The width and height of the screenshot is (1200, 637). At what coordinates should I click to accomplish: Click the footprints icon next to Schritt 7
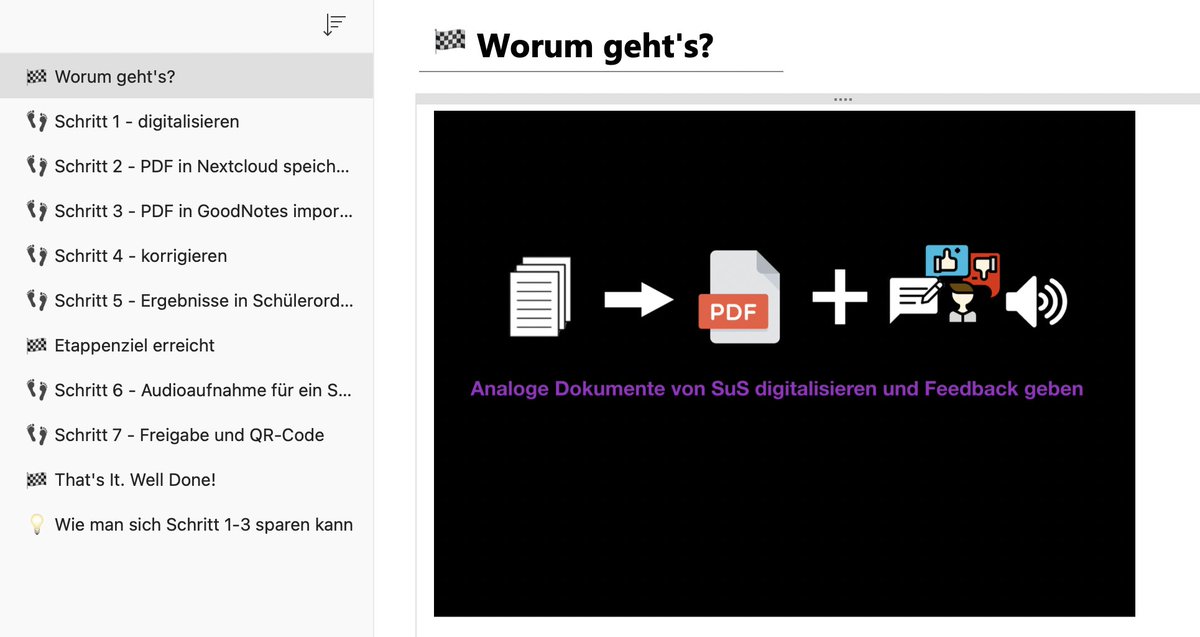pos(35,435)
